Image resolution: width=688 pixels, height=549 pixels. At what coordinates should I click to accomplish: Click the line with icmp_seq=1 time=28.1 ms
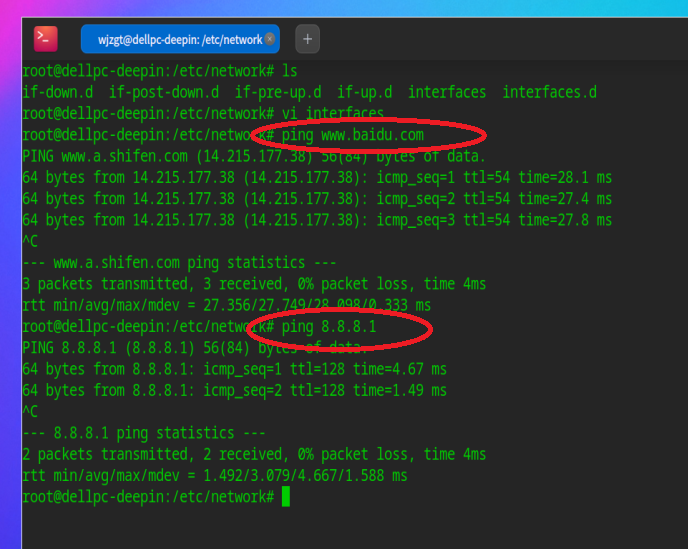click(317, 177)
